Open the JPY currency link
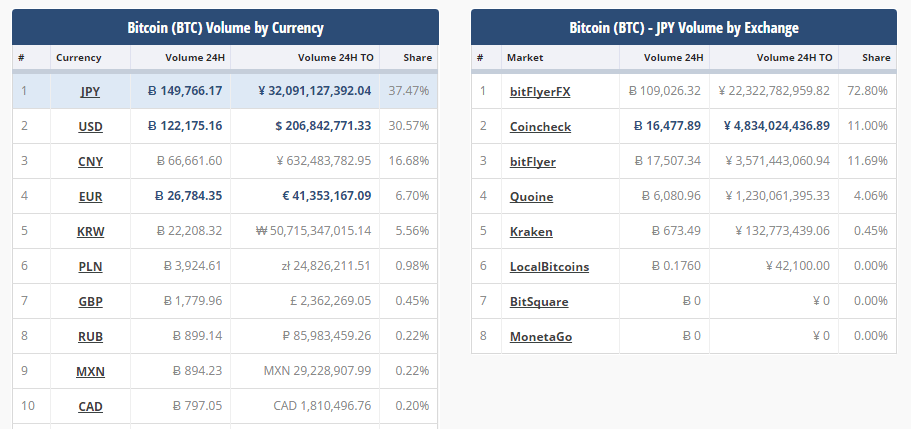The image size is (911, 429). point(90,91)
